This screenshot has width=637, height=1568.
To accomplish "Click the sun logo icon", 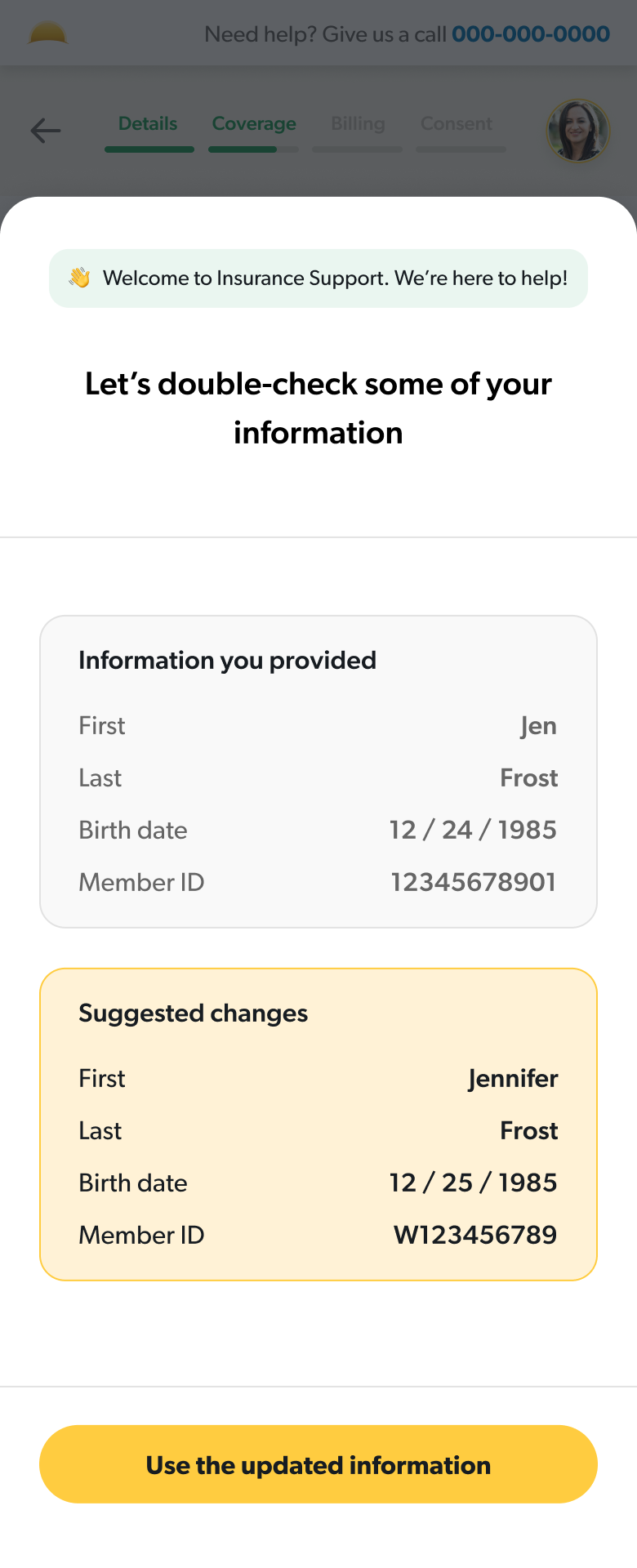I will pos(47,33).
